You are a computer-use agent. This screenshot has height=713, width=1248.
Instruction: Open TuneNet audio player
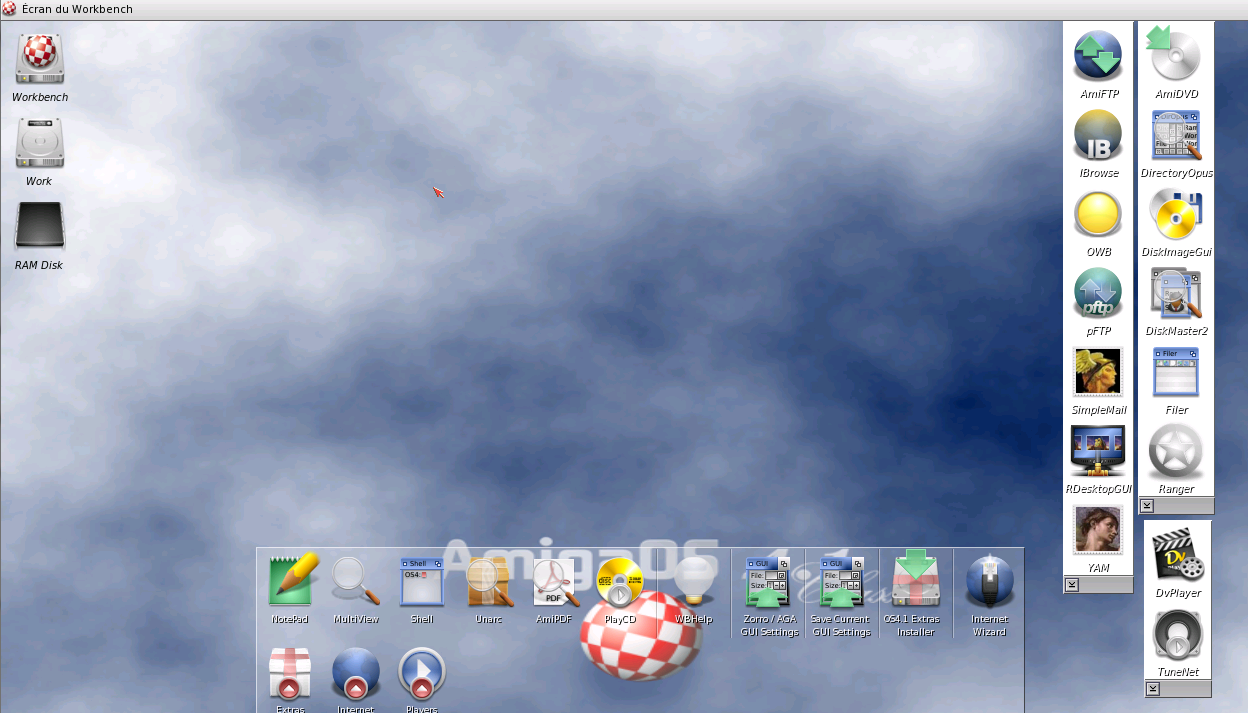coord(1178,636)
